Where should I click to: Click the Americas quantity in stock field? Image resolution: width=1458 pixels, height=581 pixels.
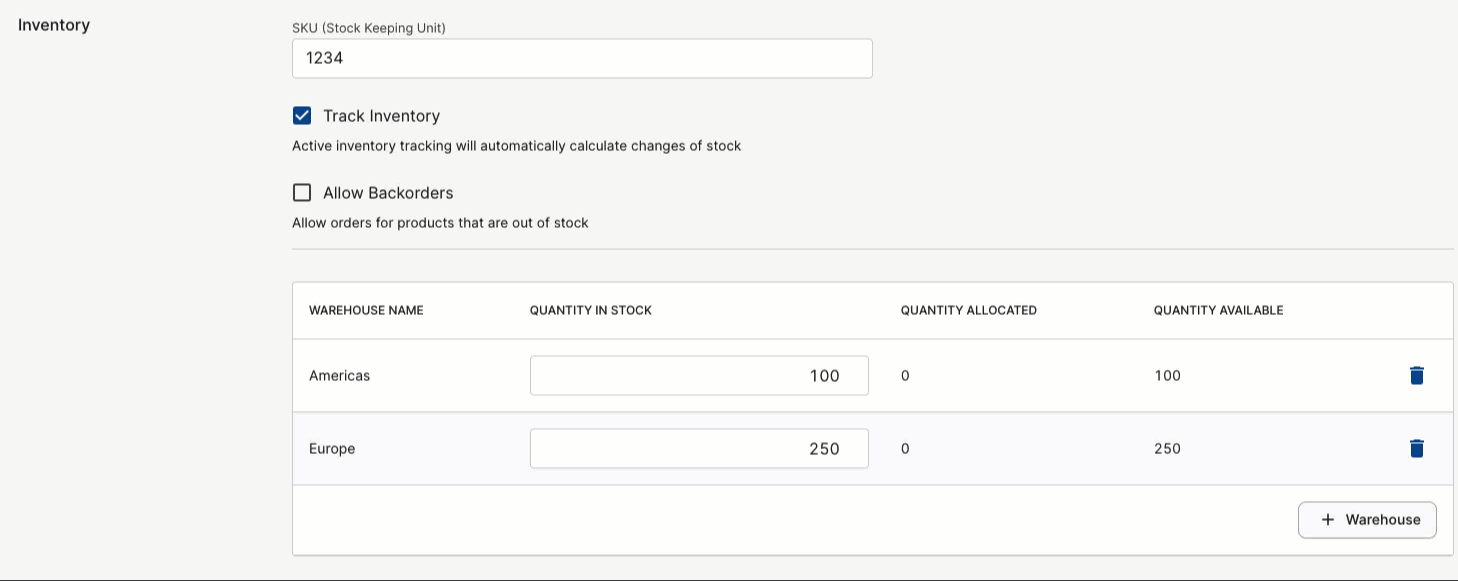(x=699, y=376)
